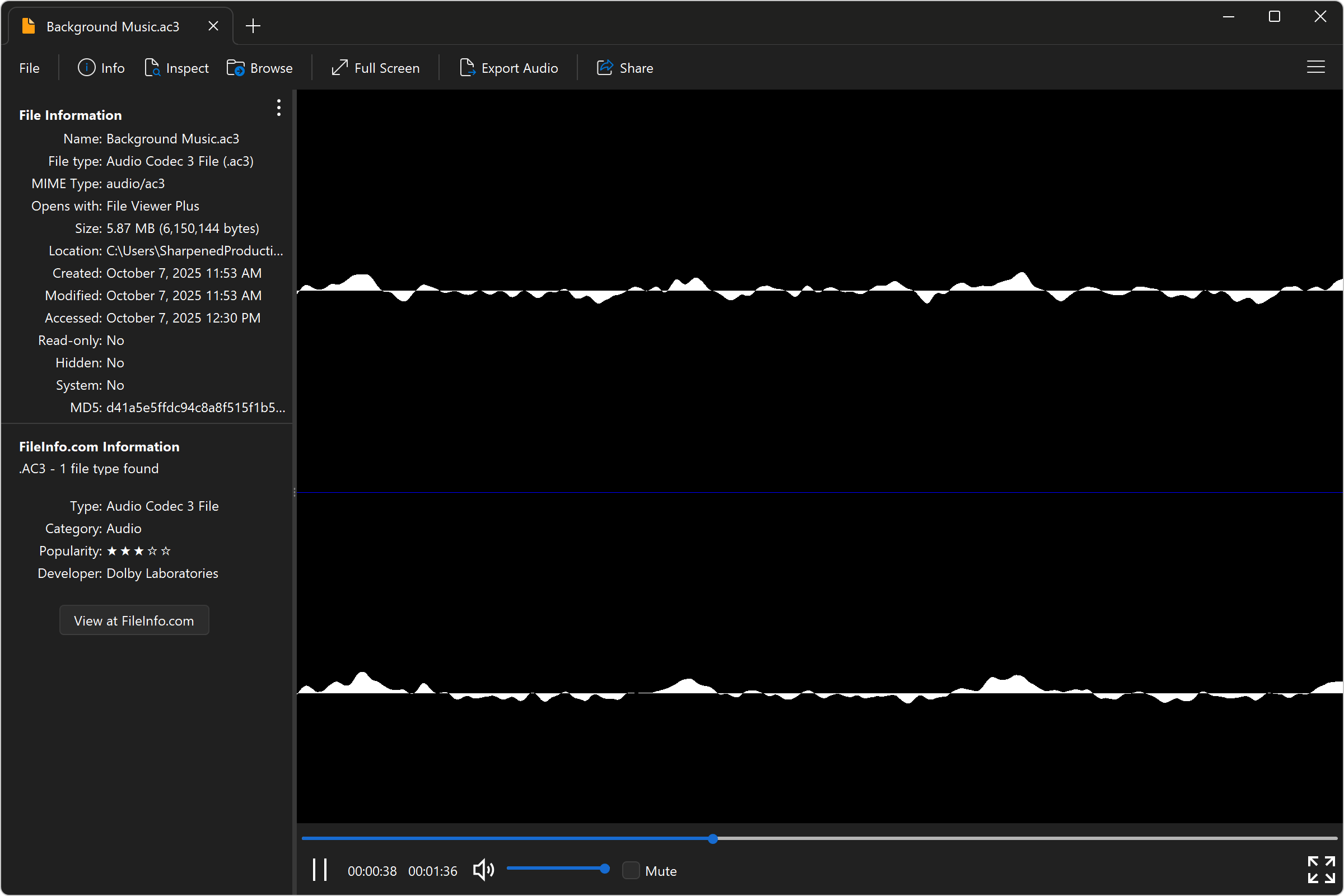Click the '.AC3 - 1 file type found' text

tap(89, 469)
